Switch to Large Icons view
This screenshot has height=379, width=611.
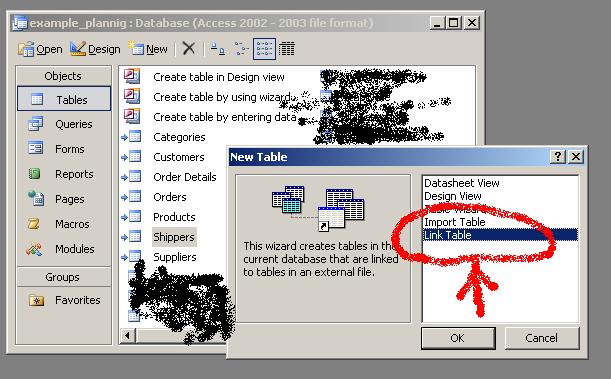(x=217, y=49)
